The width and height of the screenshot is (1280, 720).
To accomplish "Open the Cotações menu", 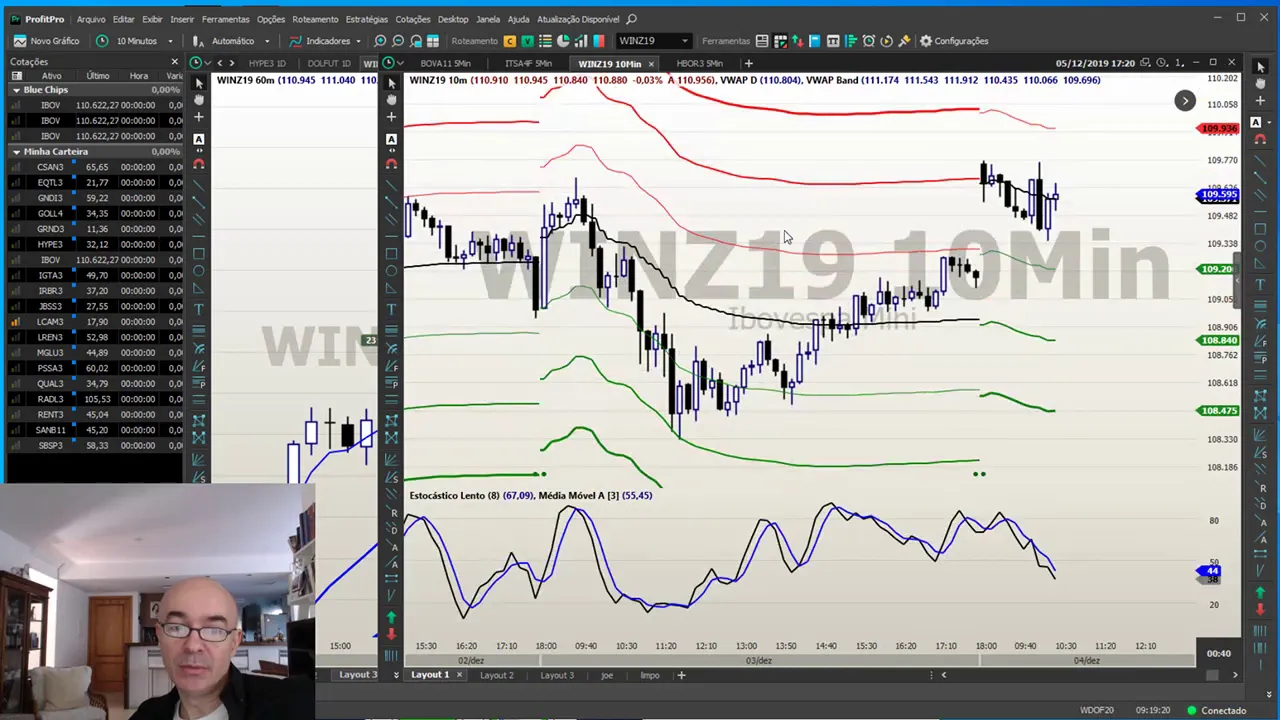I will tap(413, 19).
